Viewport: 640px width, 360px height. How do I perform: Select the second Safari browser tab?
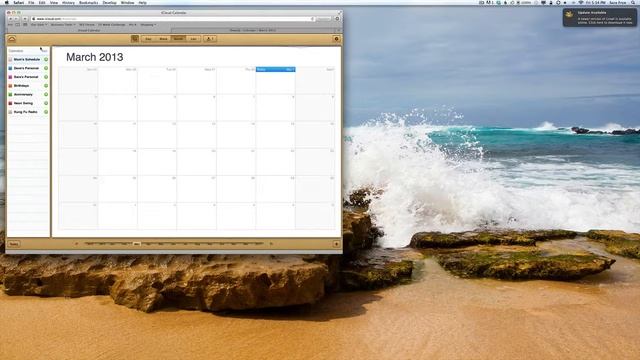253,30
